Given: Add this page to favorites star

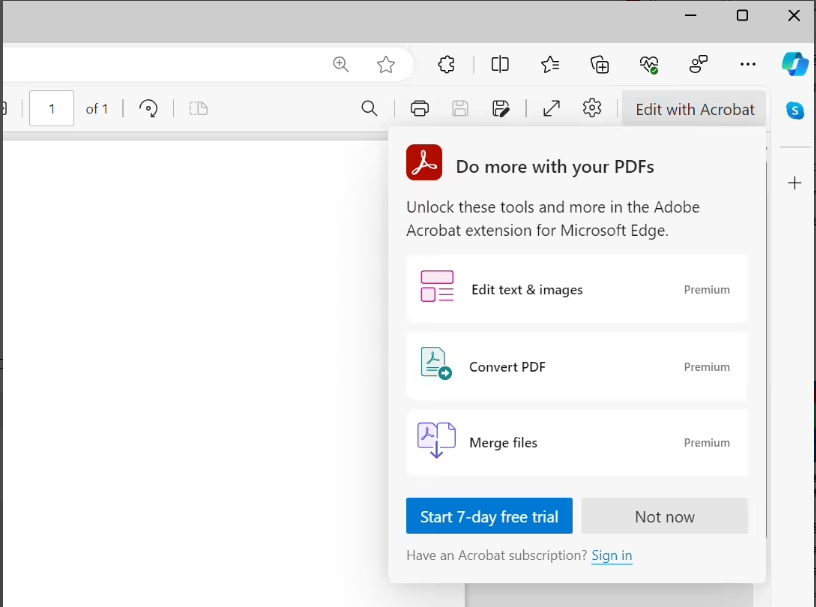Looking at the screenshot, I should coord(386,65).
